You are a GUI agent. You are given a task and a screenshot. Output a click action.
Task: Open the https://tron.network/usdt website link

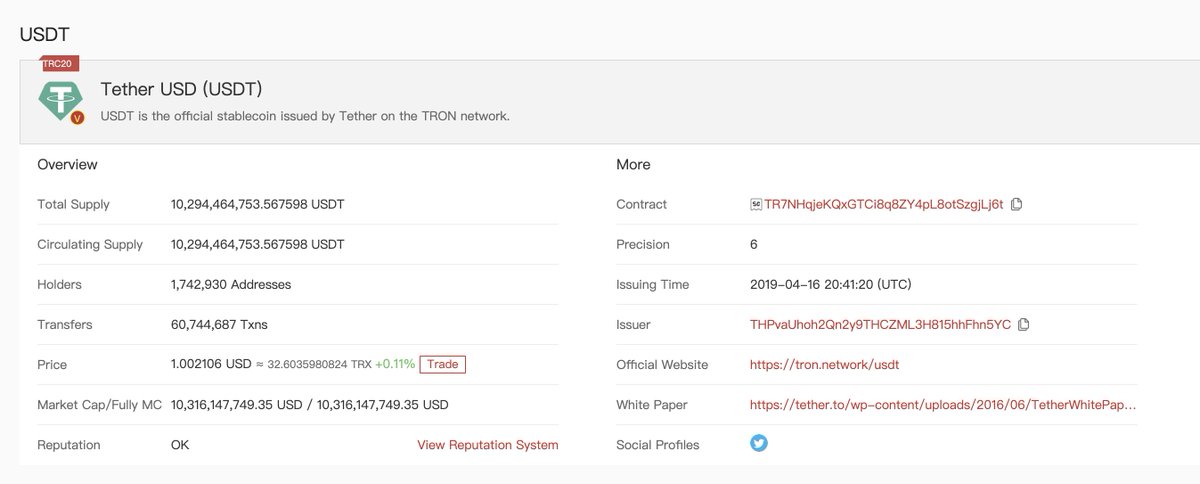[824, 365]
